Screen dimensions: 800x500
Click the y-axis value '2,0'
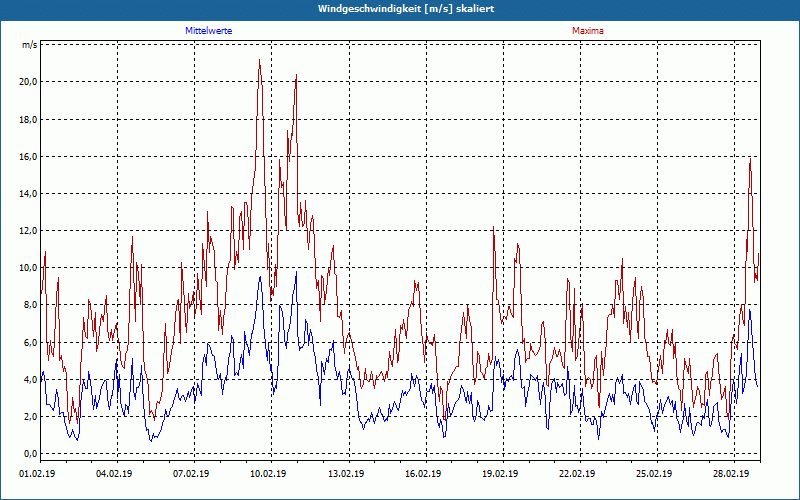click(30, 417)
